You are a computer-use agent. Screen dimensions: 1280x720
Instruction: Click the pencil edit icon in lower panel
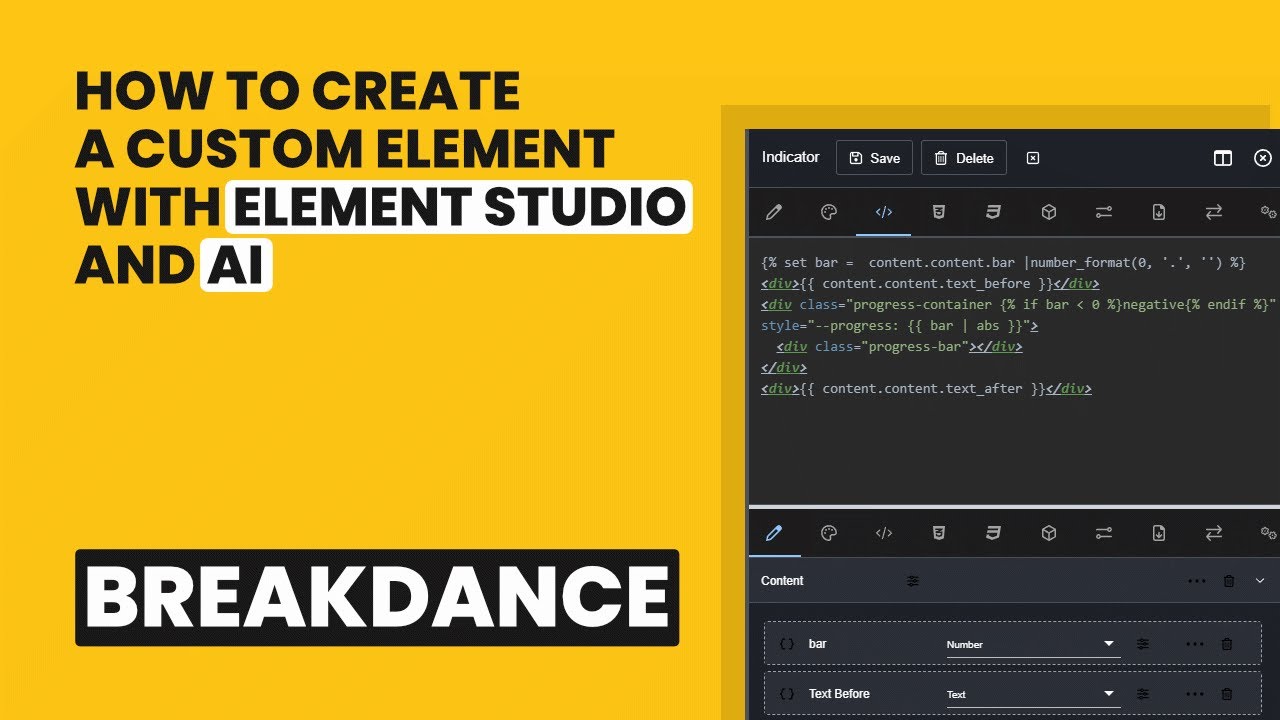[774, 534]
